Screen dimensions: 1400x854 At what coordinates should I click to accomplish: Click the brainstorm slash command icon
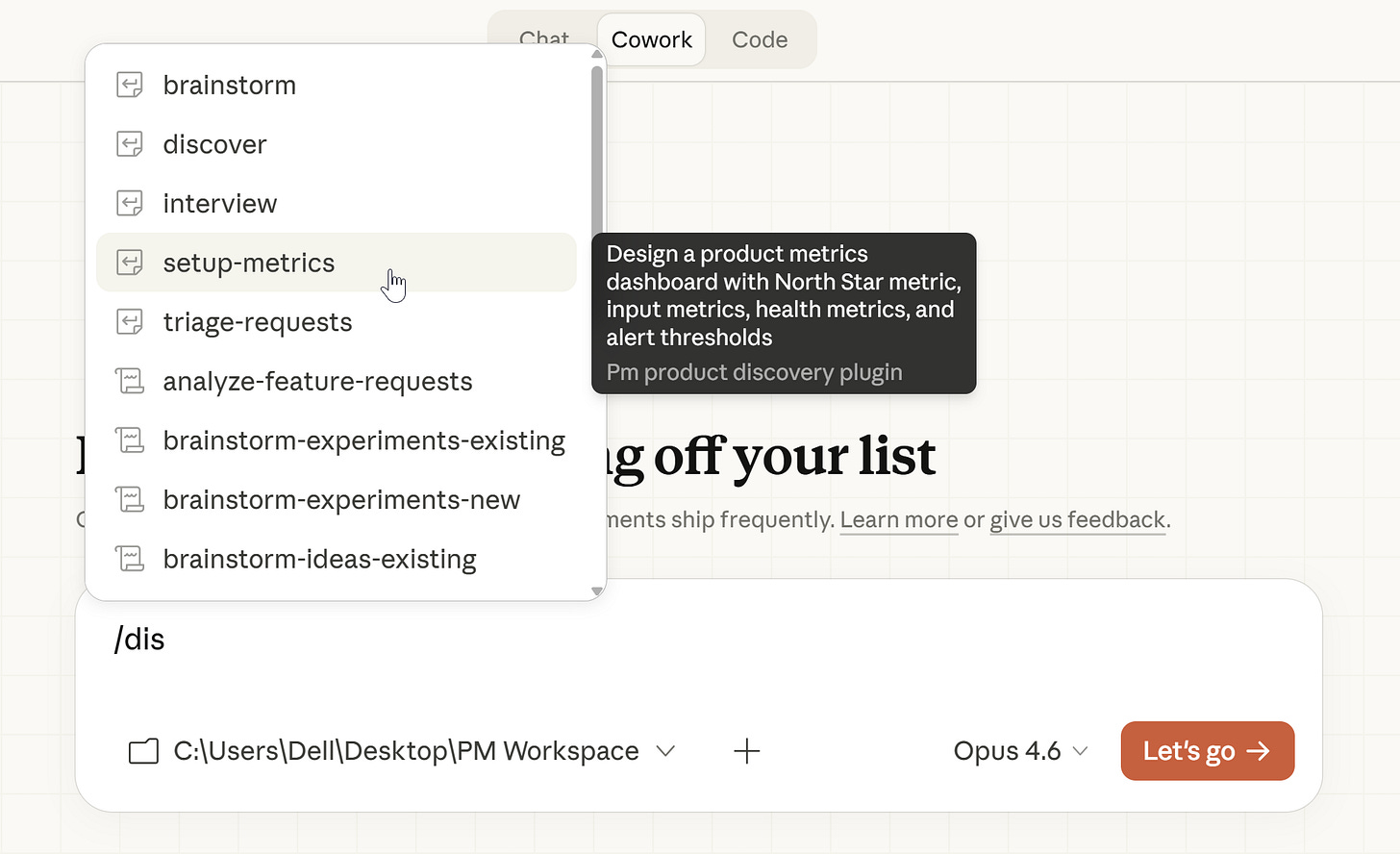(x=130, y=85)
